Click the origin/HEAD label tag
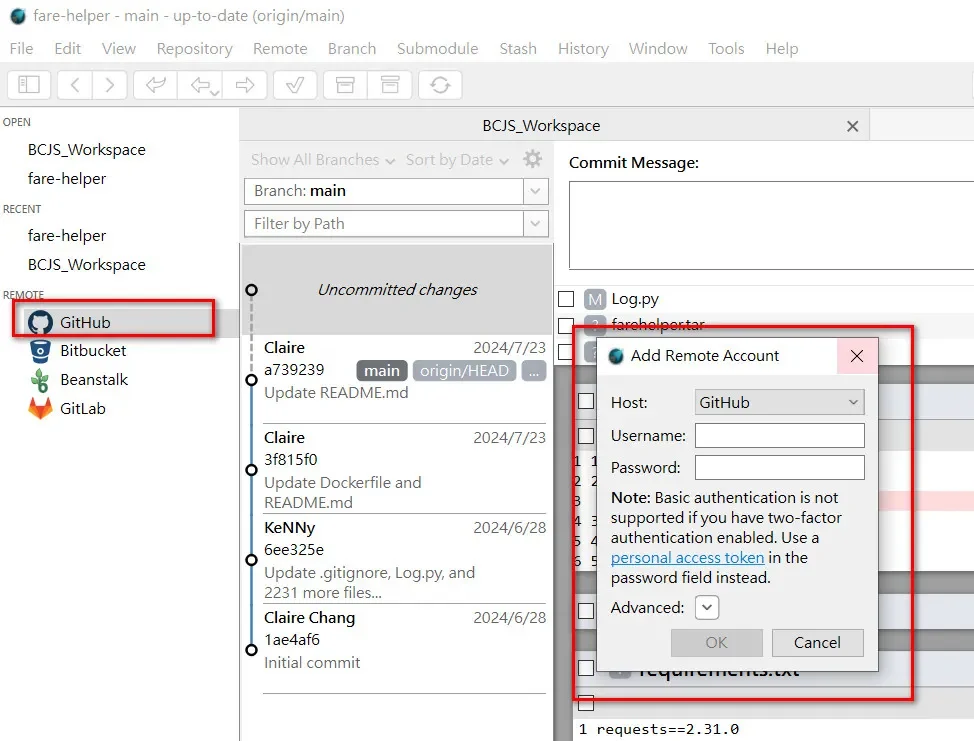 (x=464, y=371)
